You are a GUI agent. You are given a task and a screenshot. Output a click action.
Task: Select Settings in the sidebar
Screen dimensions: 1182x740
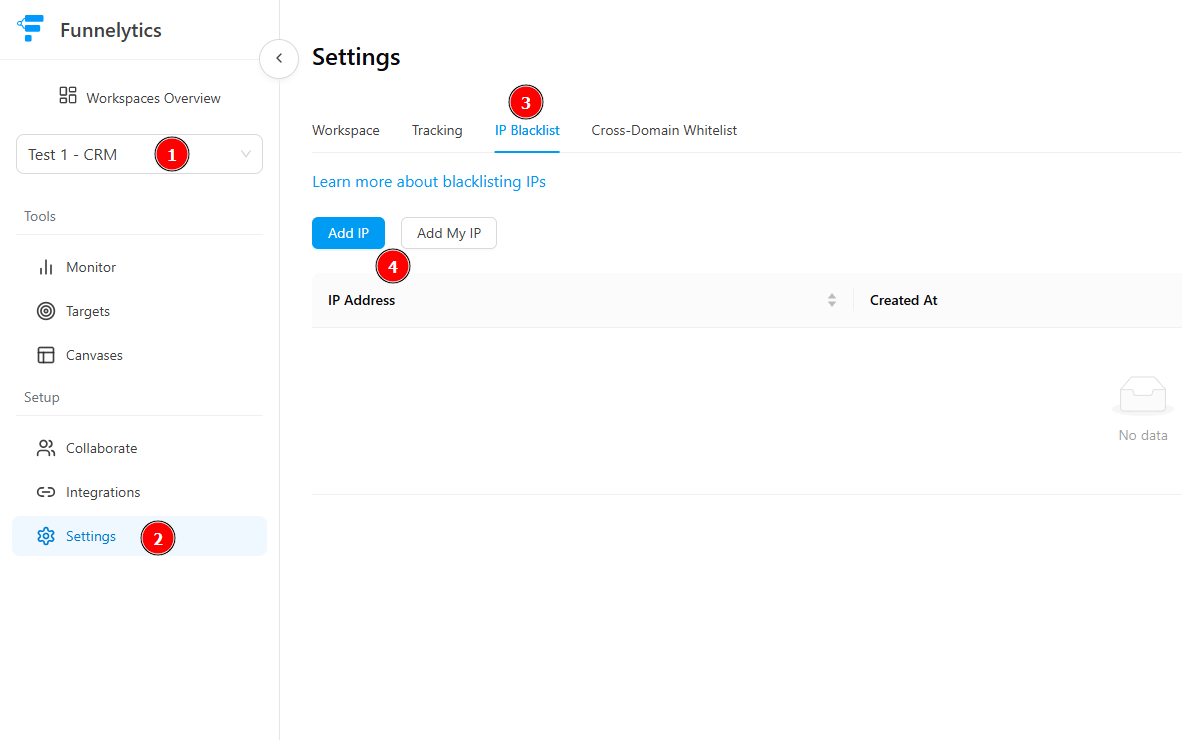[x=139, y=536]
